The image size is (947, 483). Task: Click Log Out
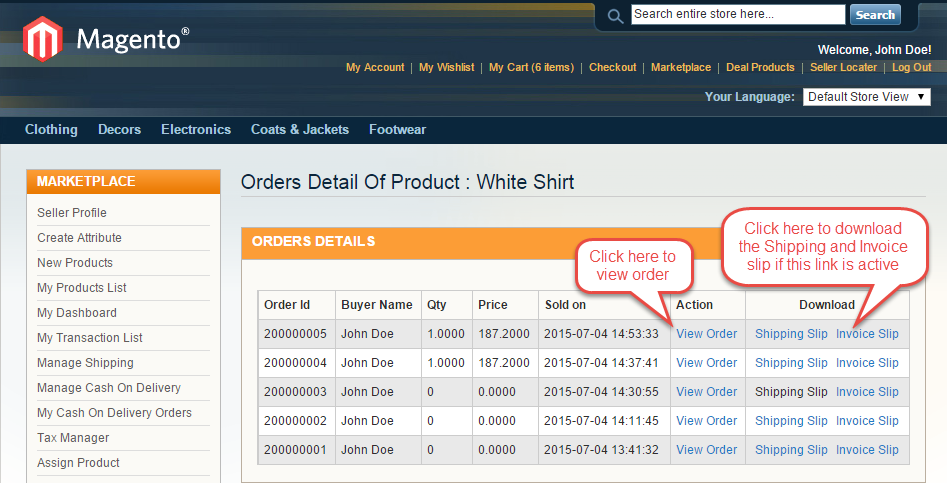pyautogui.click(x=911, y=68)
